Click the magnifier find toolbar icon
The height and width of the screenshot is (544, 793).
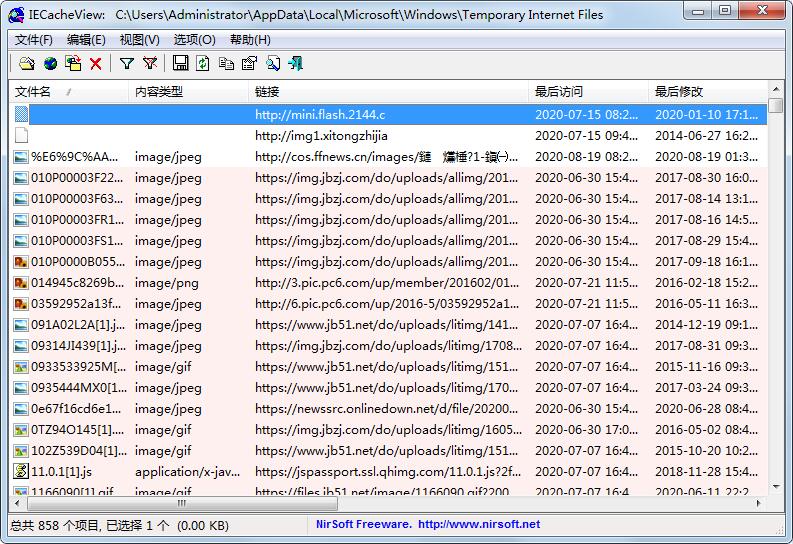[272, 63]
